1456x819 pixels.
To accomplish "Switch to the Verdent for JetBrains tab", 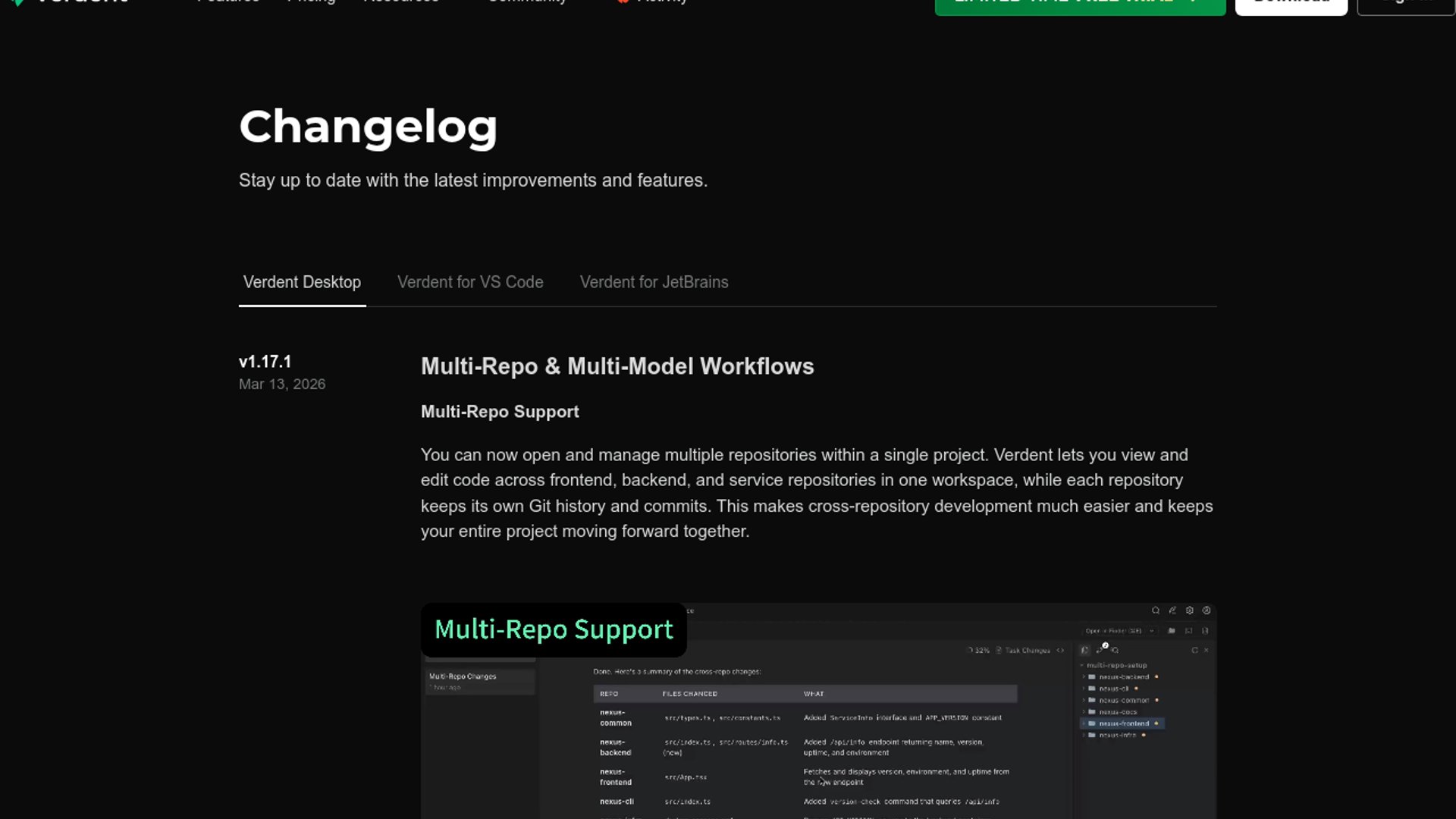I will pyautogui.click(x=654, y=282).
